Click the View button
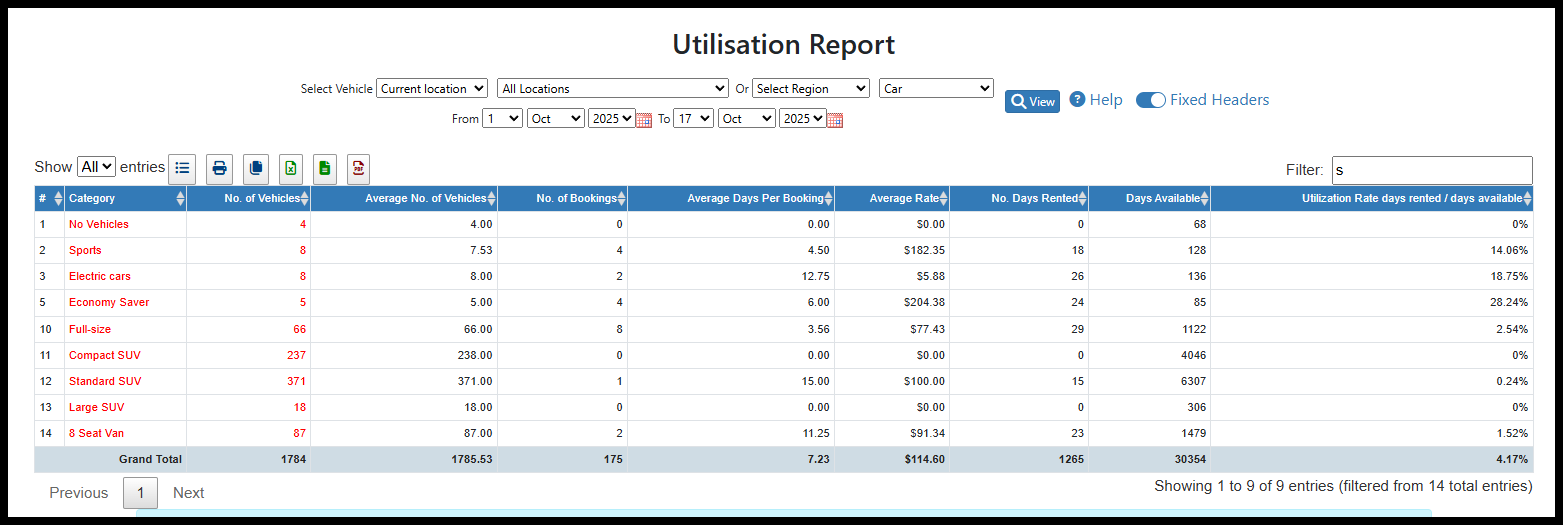 1032,101
